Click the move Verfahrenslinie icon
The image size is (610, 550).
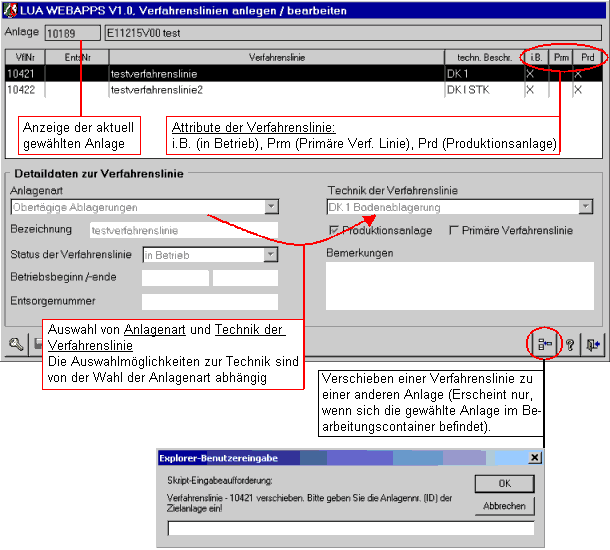[545, 345]
